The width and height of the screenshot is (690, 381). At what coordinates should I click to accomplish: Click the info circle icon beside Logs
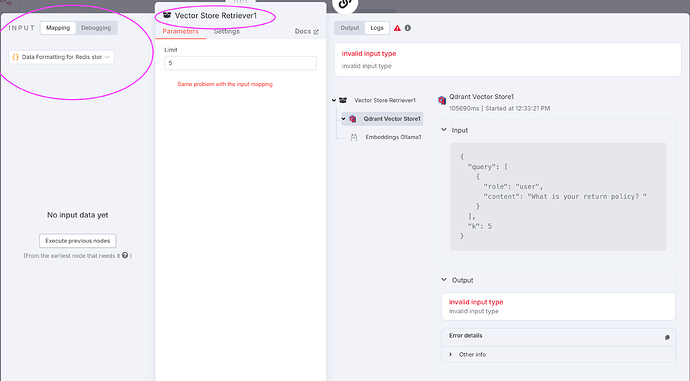pyautogui.click(x=408, y=28)
